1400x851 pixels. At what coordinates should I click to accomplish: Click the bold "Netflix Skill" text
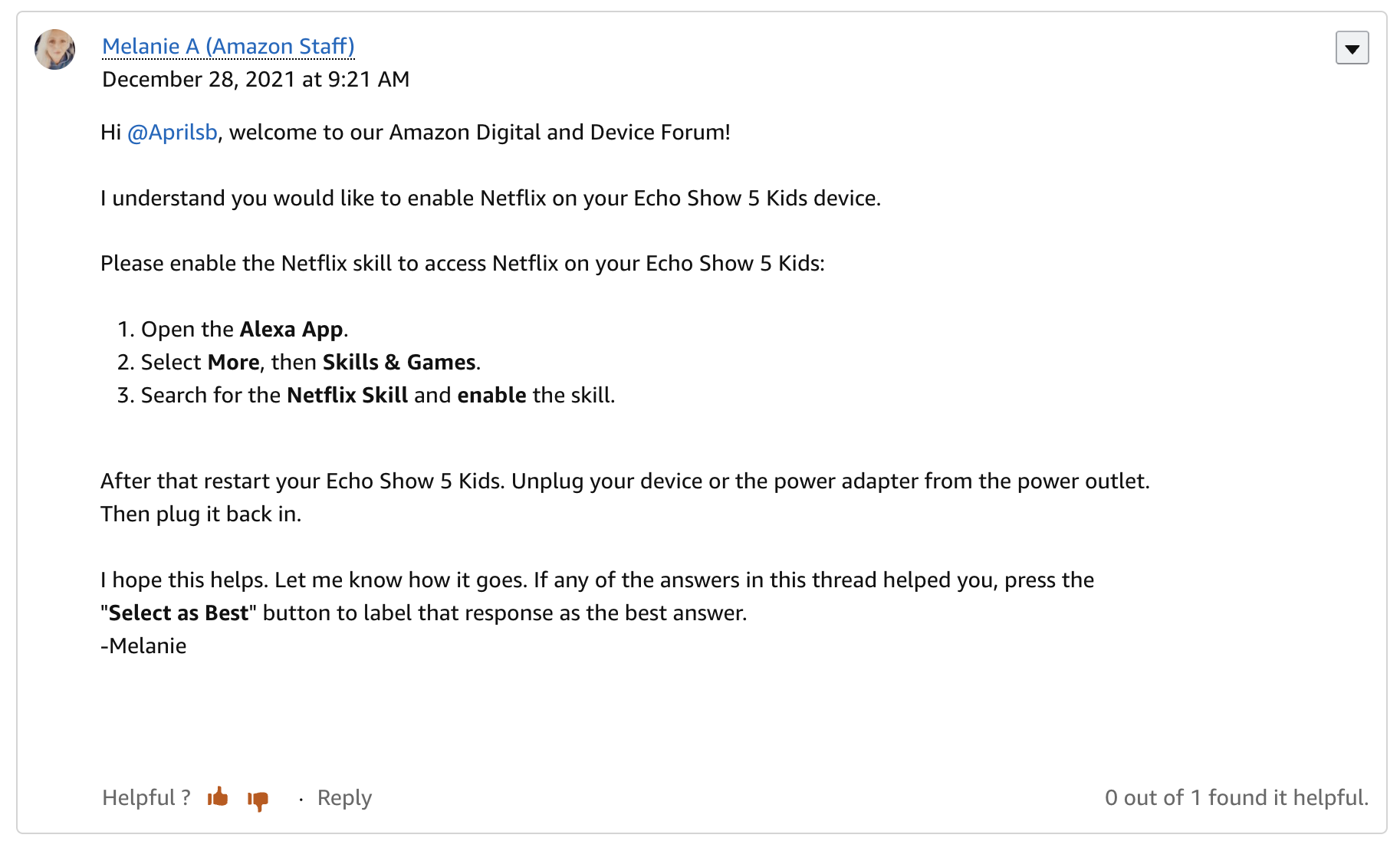click(x=347, y=396)
